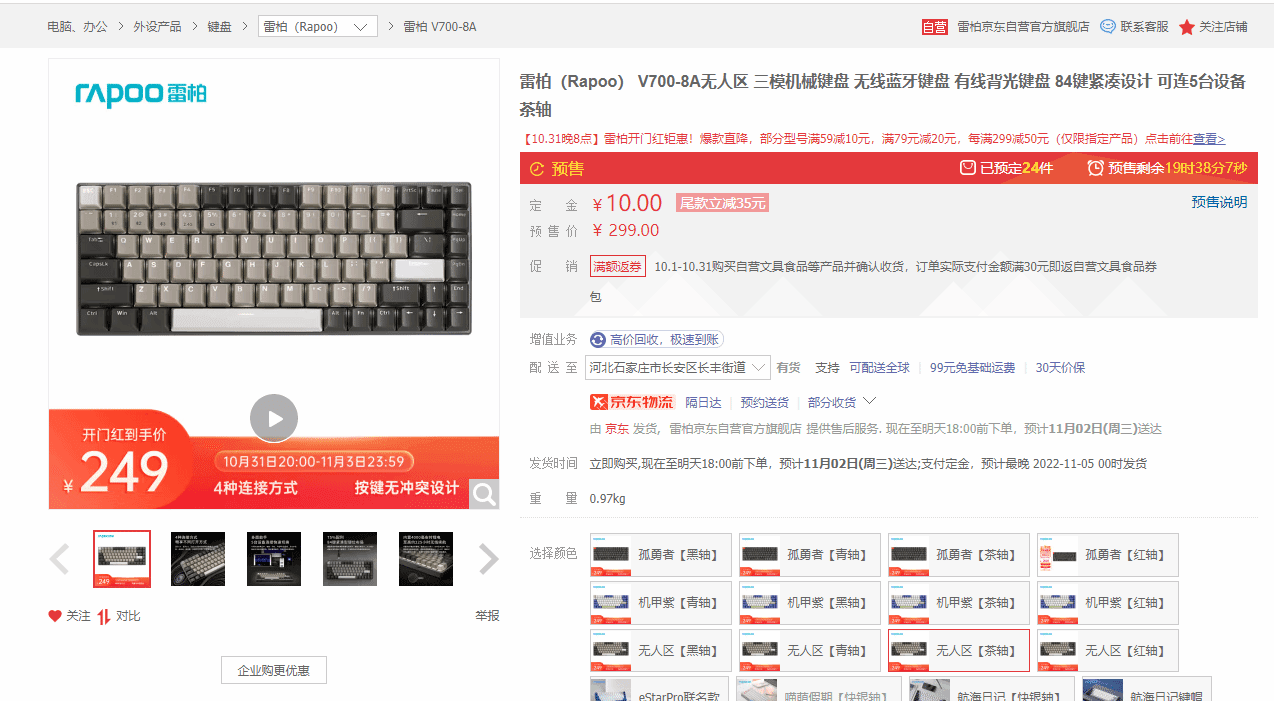1274x701 pixels.
Task: Select the second product thumbnail
Action: click(x=198, y=559)
